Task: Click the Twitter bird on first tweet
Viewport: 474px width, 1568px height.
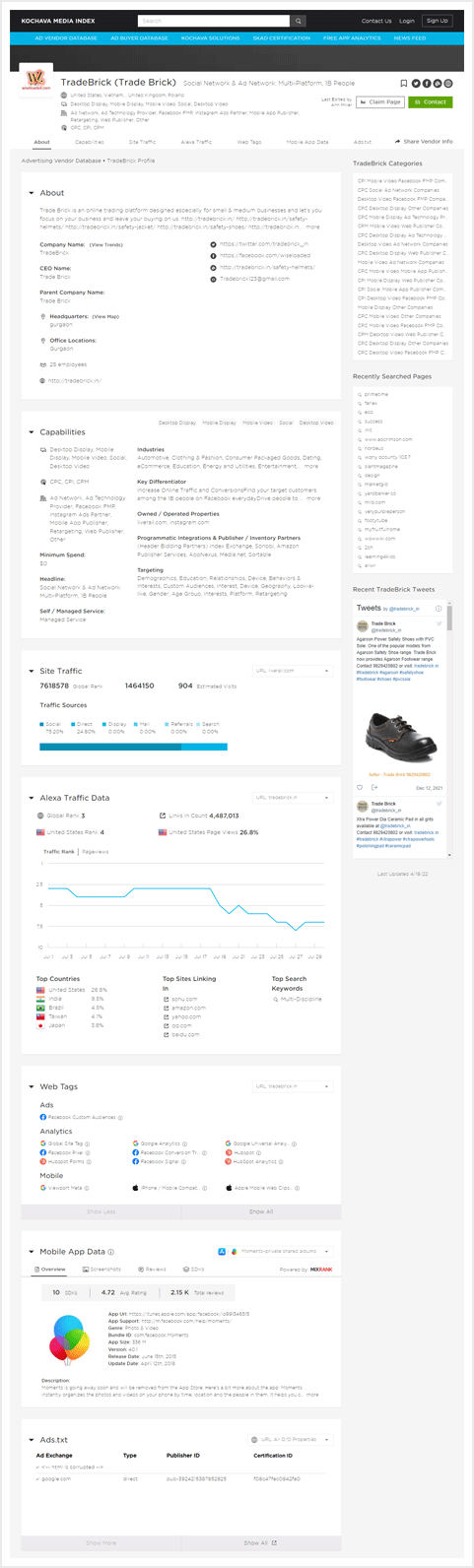Action: (441, 622)
